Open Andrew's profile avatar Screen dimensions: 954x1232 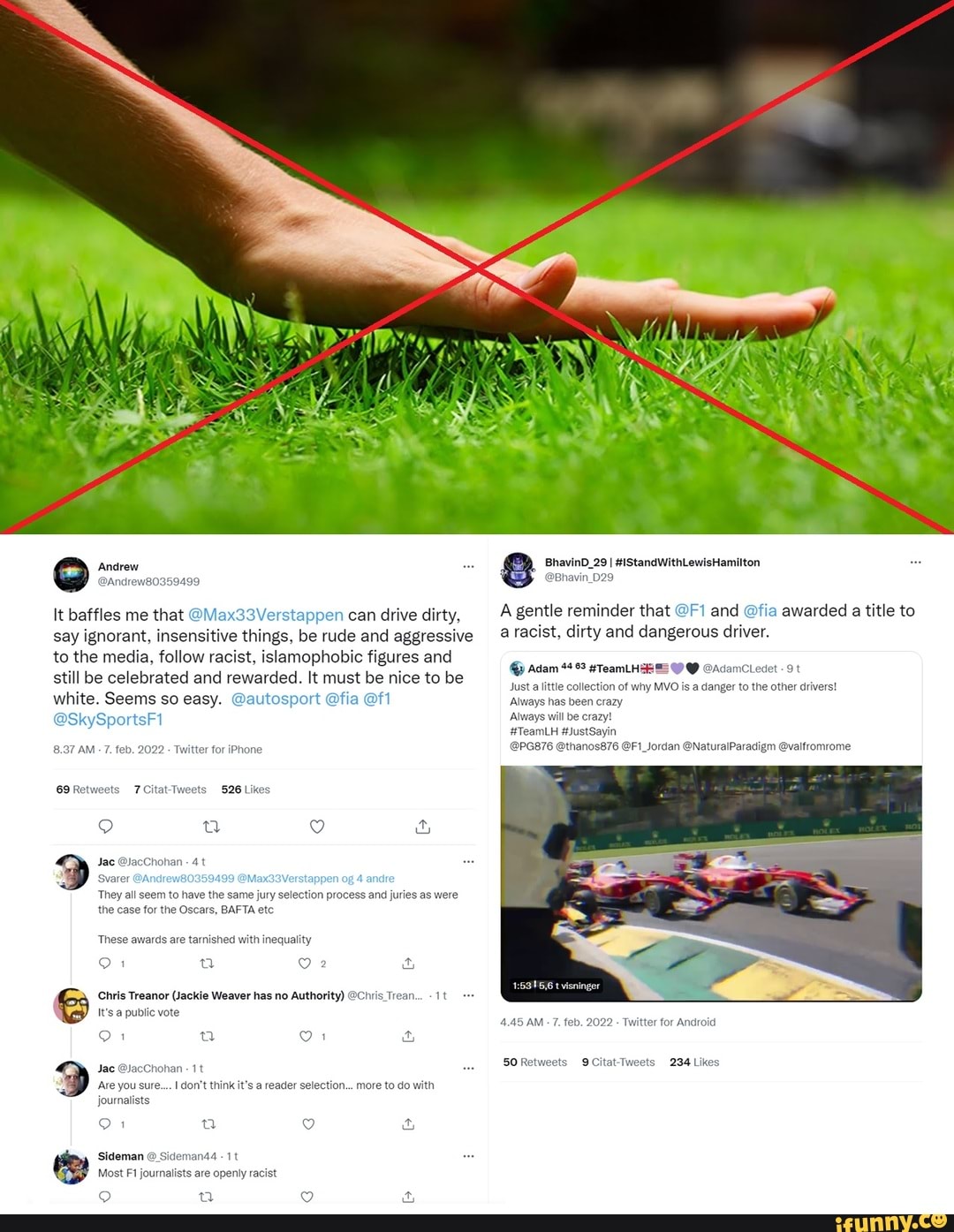[71, 574]
